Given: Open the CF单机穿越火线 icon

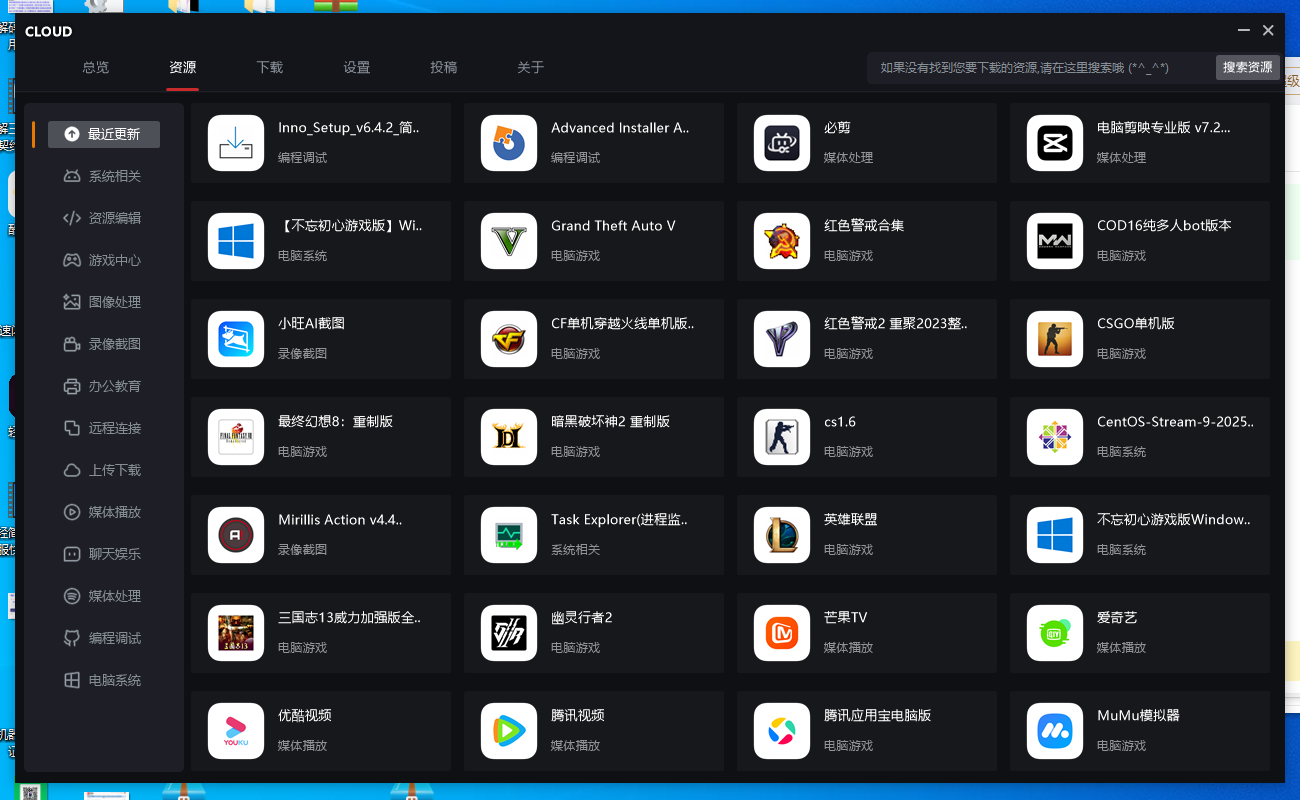Looking at the screenshot, I should pos(509,339).
